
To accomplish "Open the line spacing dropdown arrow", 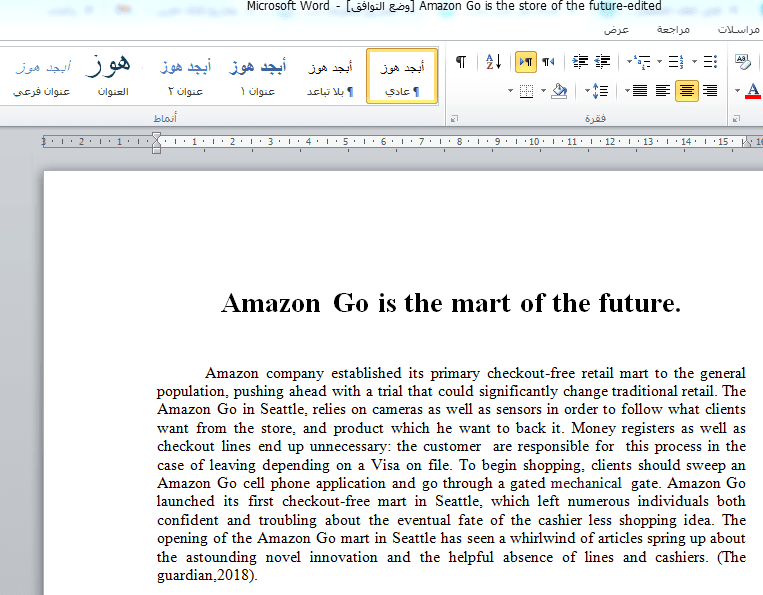I will click(x=587, y=91).
